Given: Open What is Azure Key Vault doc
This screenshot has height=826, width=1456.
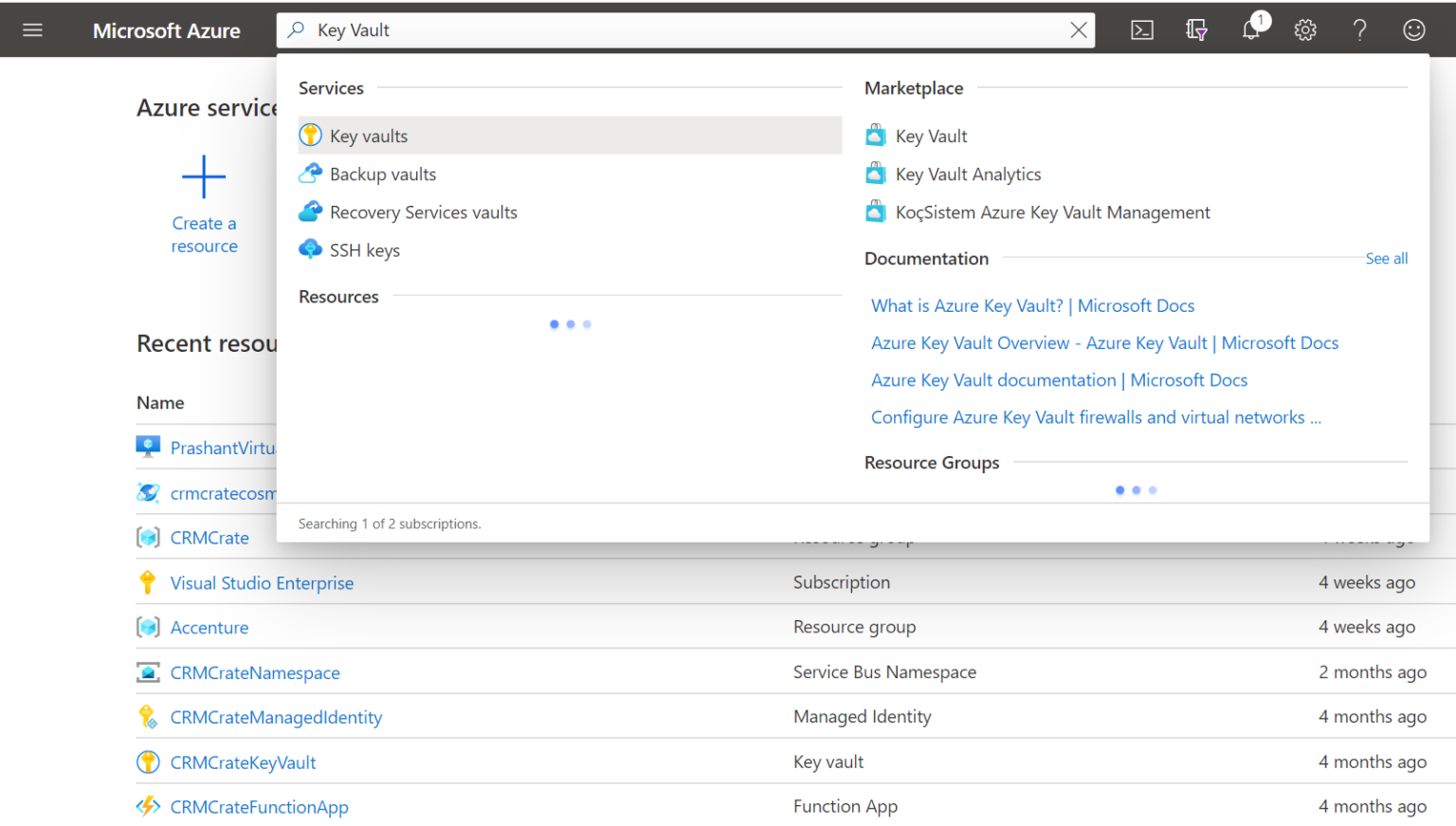Looking at the screenshot, I should tap(1032, 305).
